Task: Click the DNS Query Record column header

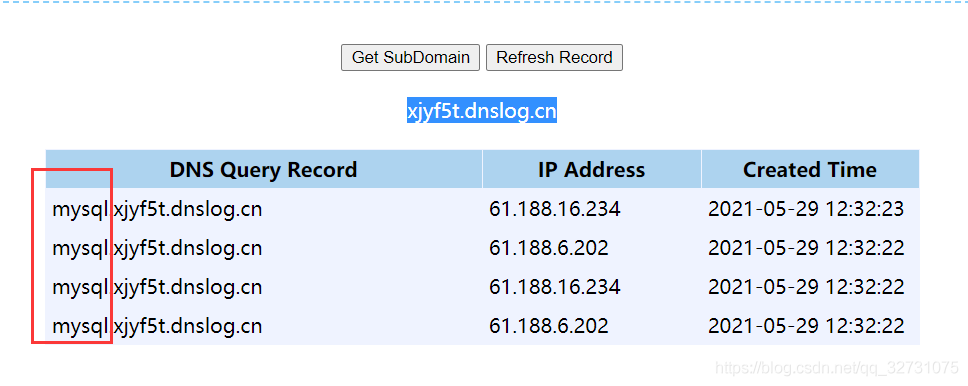Action: (x=264, y=169)
